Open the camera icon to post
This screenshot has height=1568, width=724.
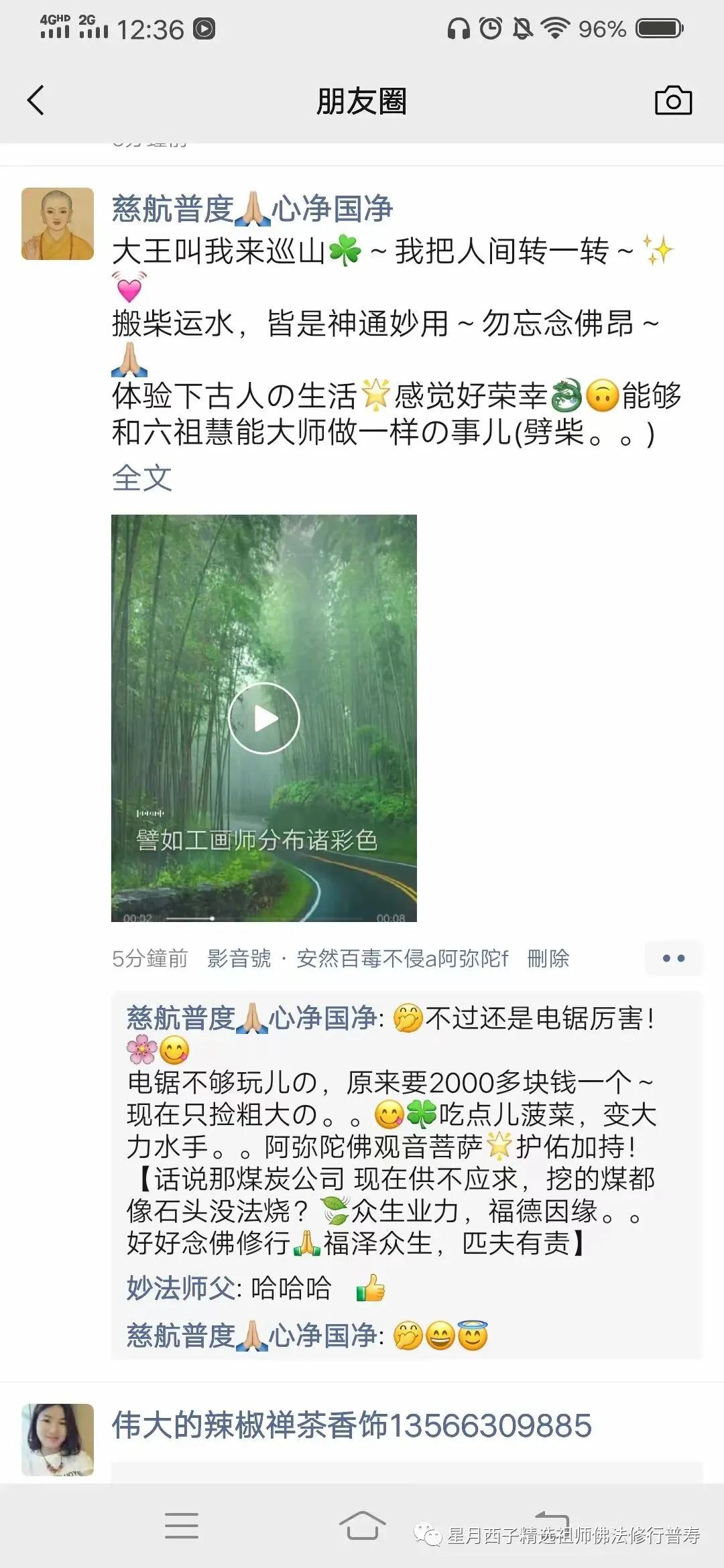tap(673, 101)
